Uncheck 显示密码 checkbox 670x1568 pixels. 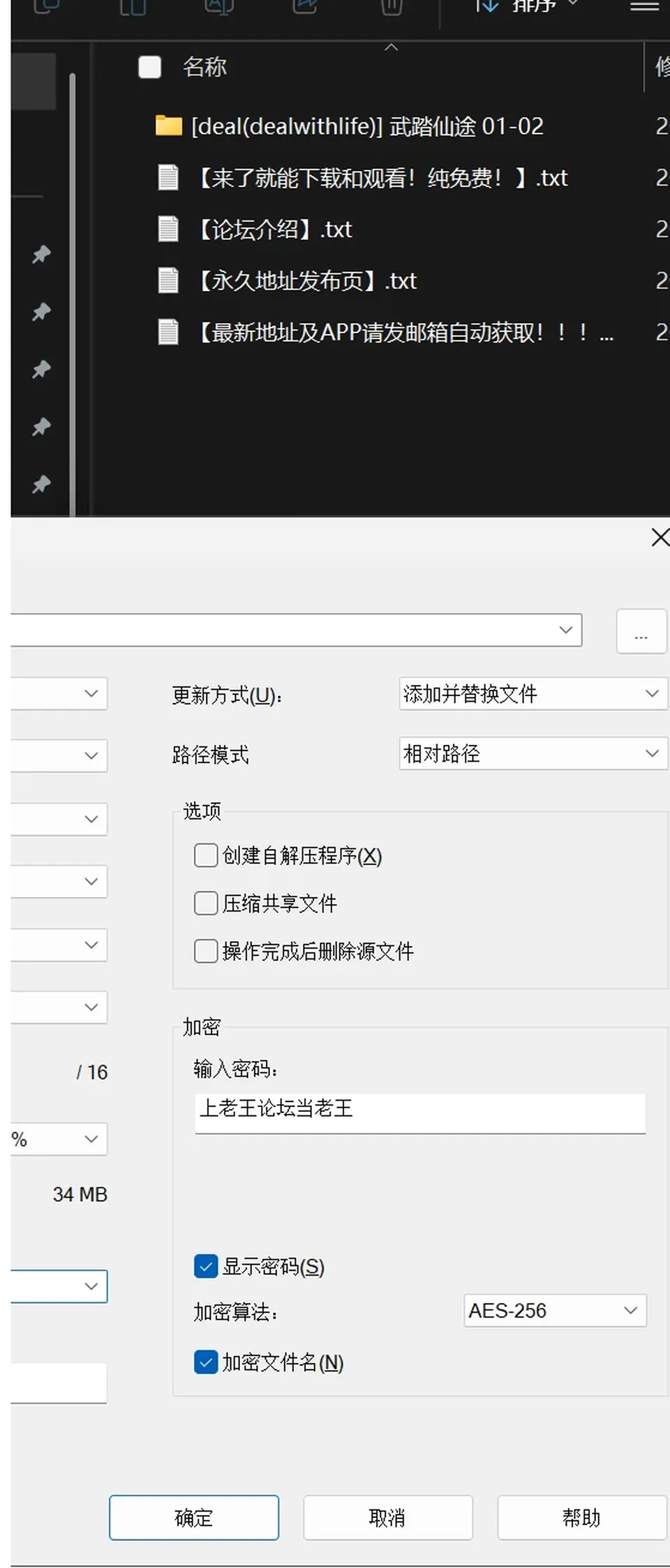point(206,1266)
